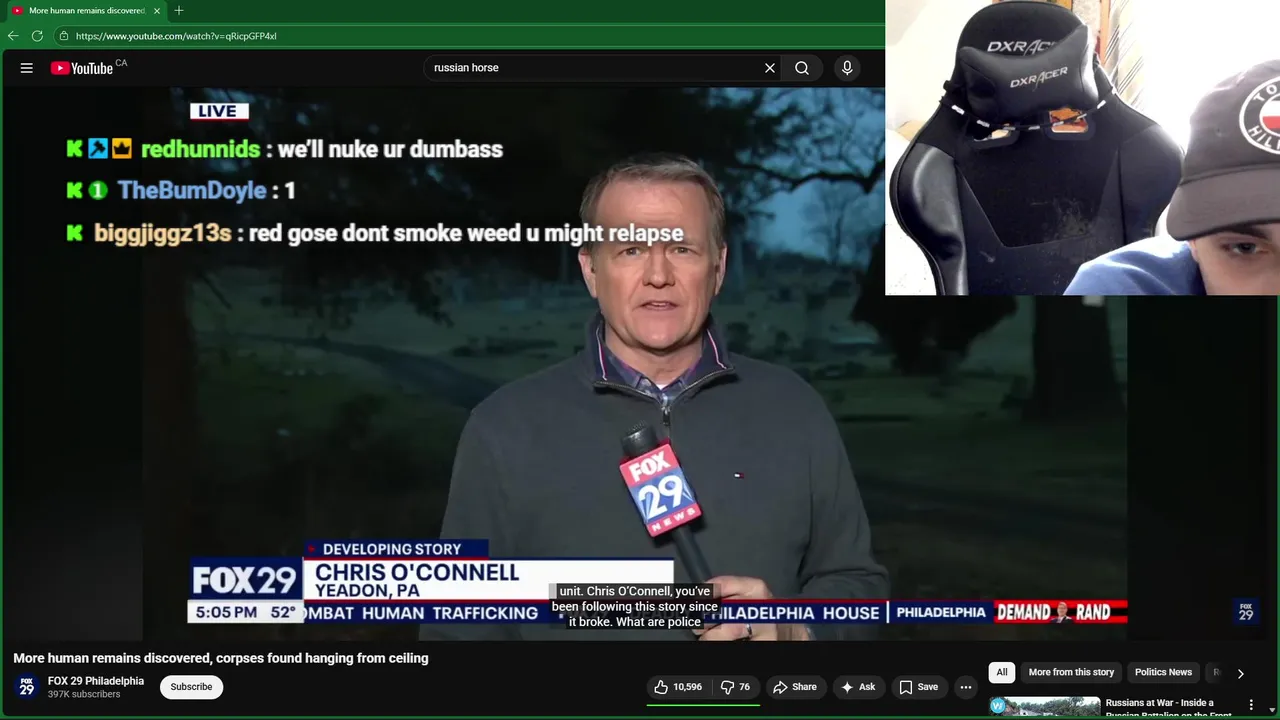The height and width of the screenshot is (720, 1280).
Task: Click username 'TheBumDoyle' in chat overlay
Action: 192,190
